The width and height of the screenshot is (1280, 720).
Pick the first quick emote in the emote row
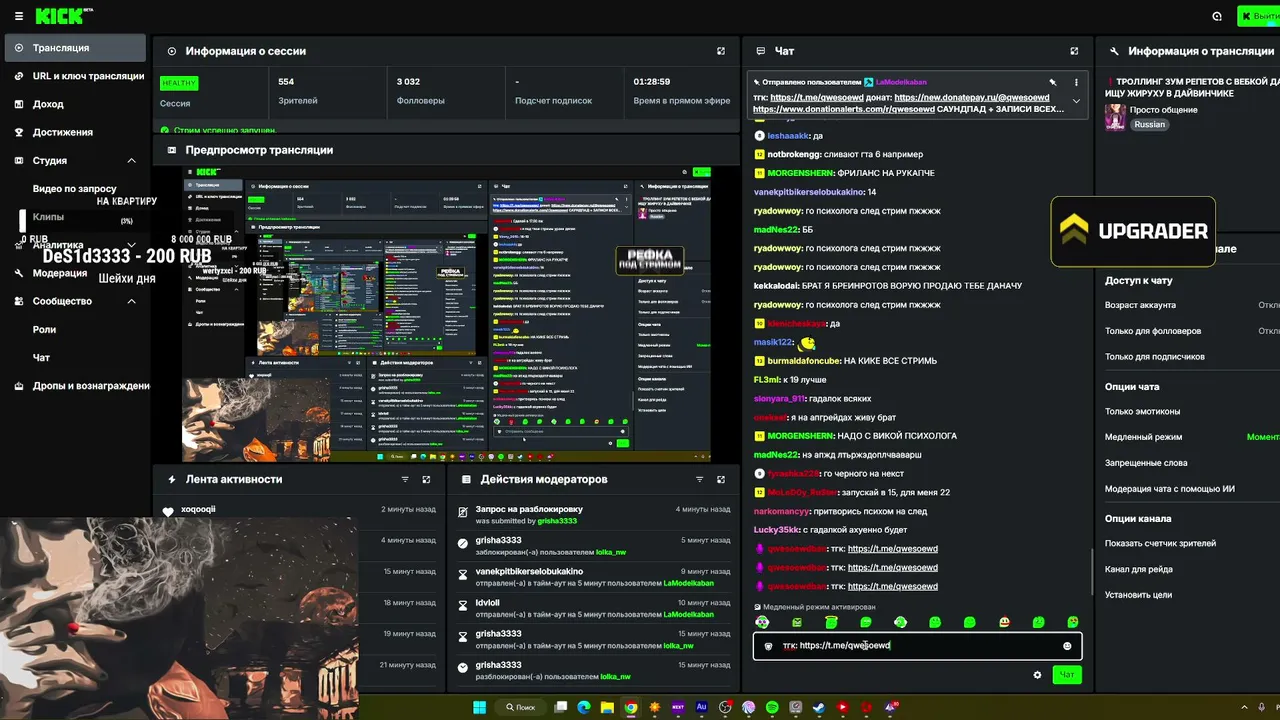point(762,622)
